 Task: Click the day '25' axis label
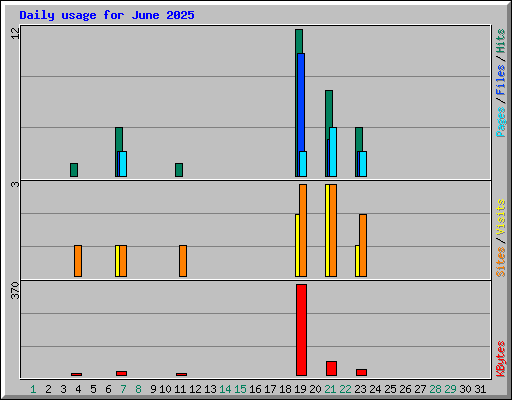tap(390, 389)
